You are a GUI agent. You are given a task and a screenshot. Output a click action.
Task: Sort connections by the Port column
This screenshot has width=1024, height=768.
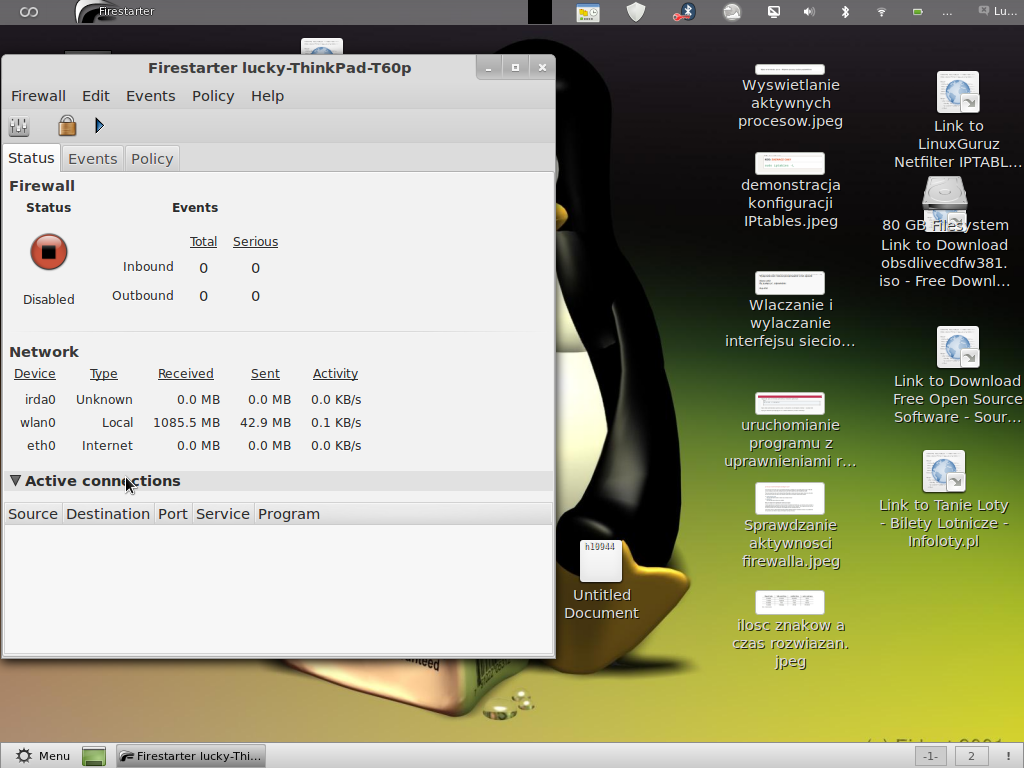pyautogui.click(x=173, y=514)
